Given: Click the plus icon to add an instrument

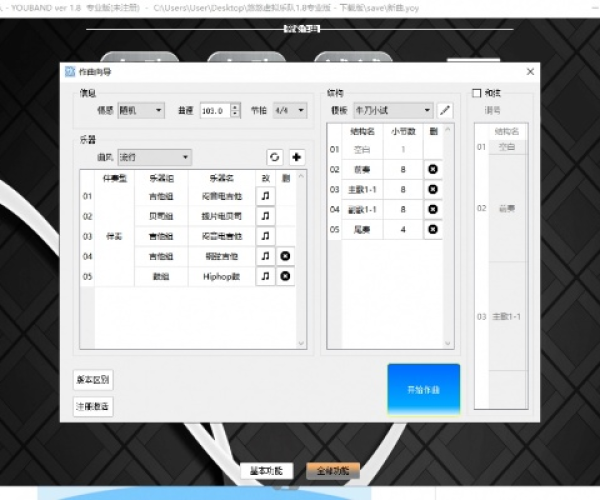Looking at the screenshot, I should pos(297,157).
